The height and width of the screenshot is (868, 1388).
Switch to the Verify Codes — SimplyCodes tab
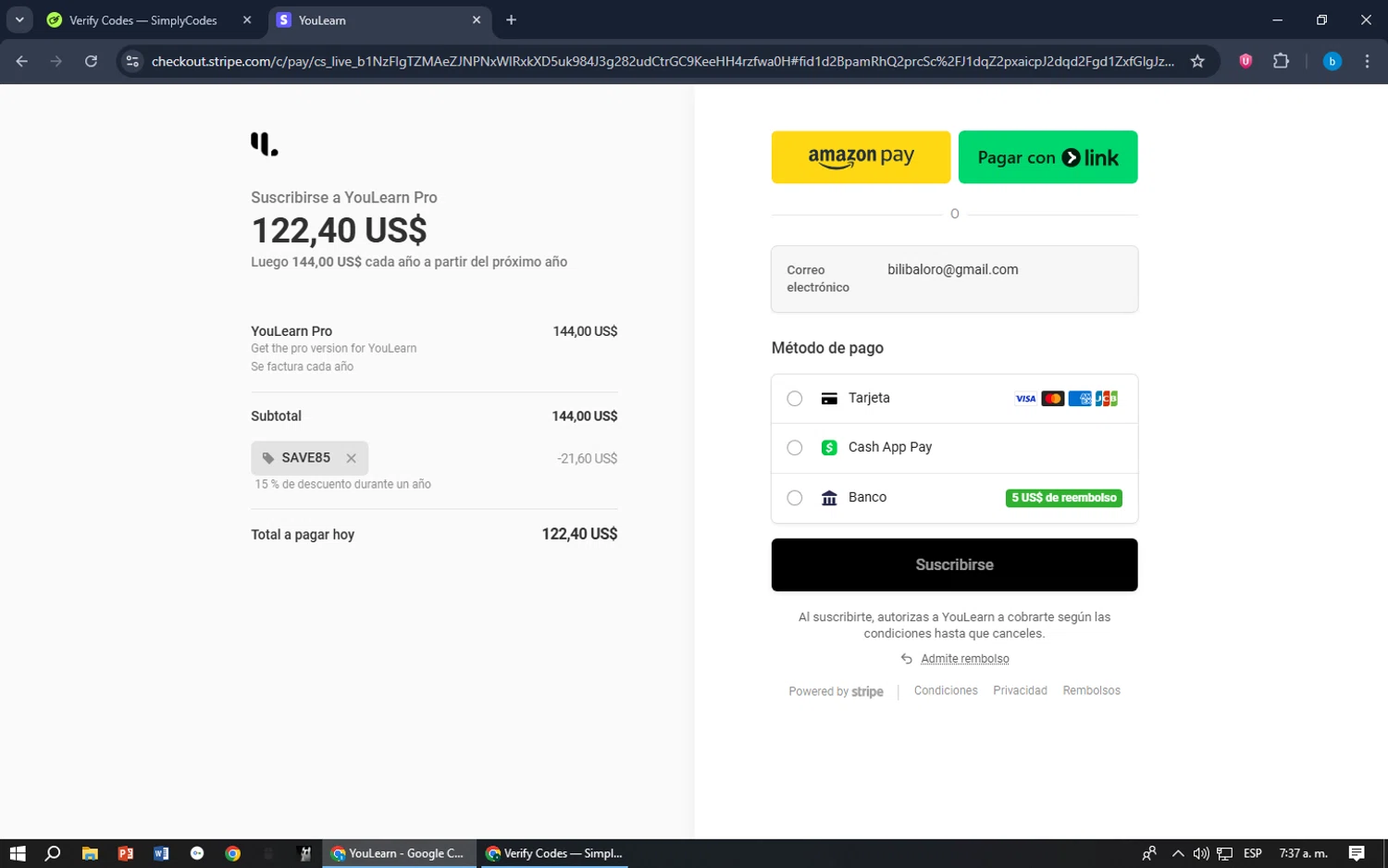pyautogui.click(x=148, y=20)
